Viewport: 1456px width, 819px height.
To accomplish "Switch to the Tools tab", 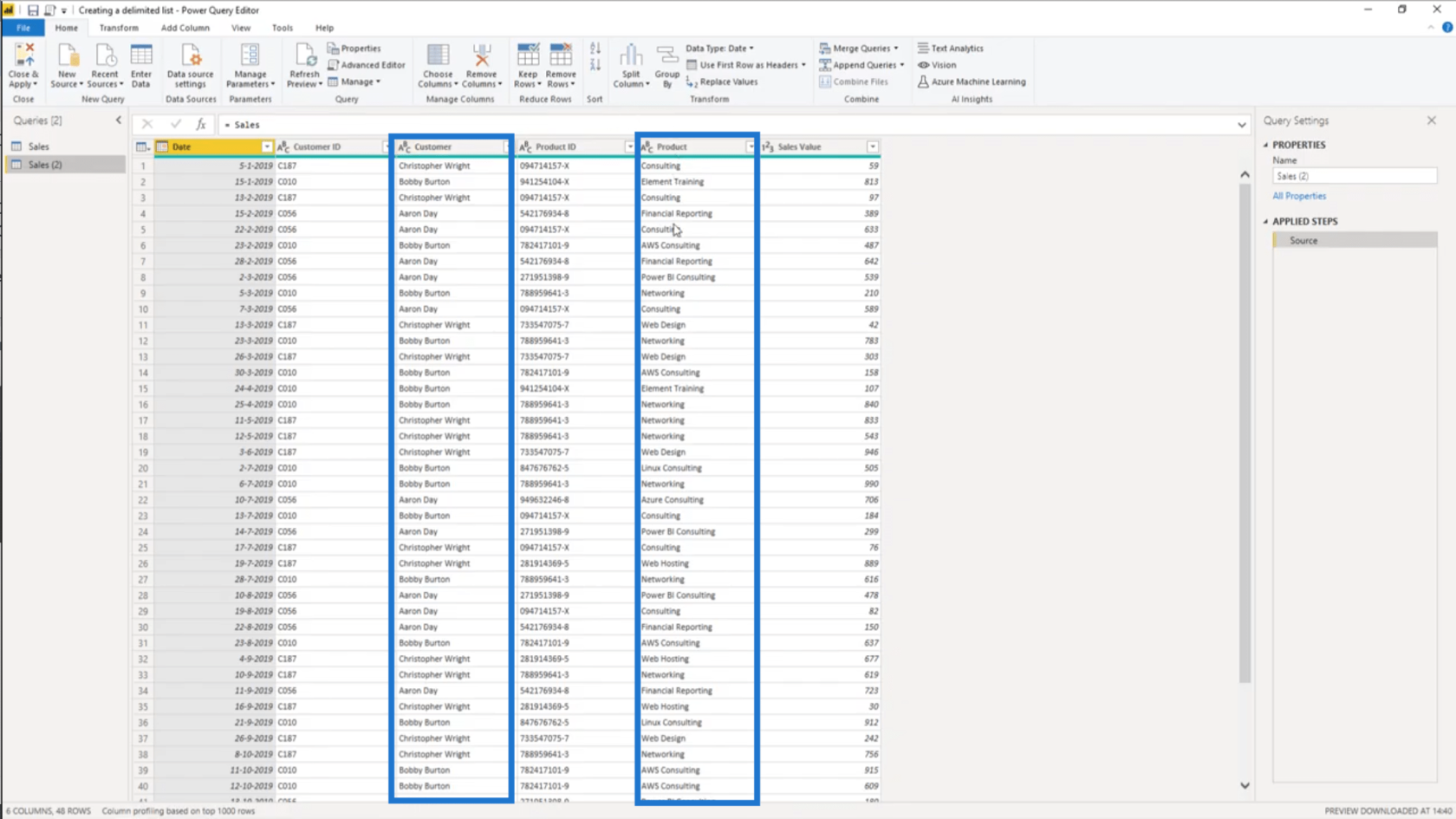I will (x=283, y=28).
